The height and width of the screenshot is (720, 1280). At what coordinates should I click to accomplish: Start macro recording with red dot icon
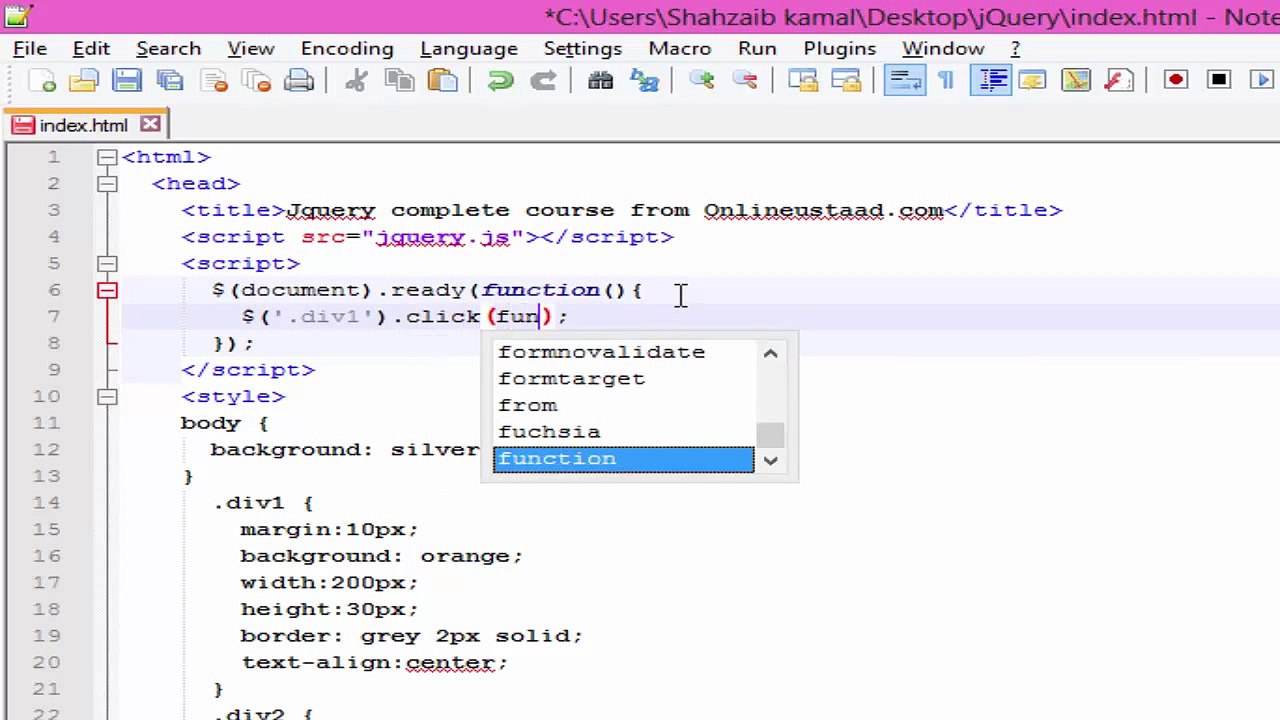(x=1176, y=81)
